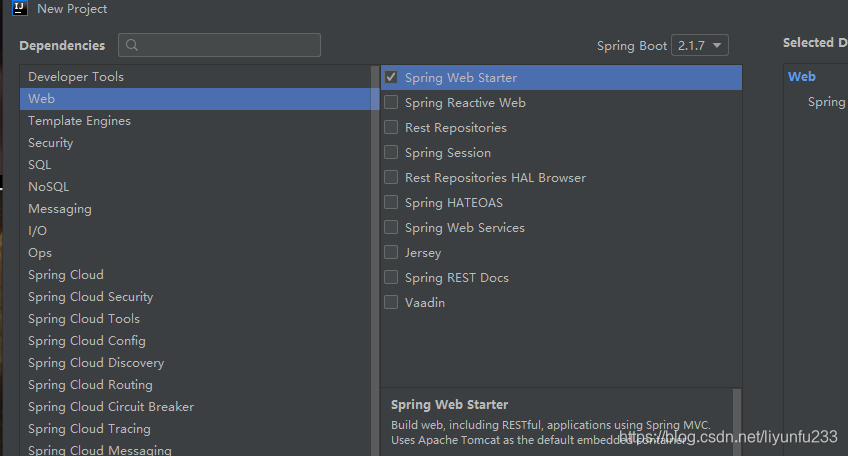Click the category list vertical scrollbar
The width and height of the screenshot is (848, 456).
(375, 261)
